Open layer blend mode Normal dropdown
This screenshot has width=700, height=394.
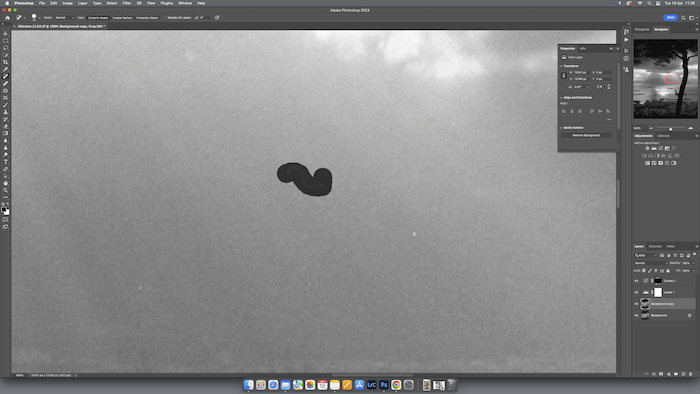pyautogui.click(x=650, y=263)
